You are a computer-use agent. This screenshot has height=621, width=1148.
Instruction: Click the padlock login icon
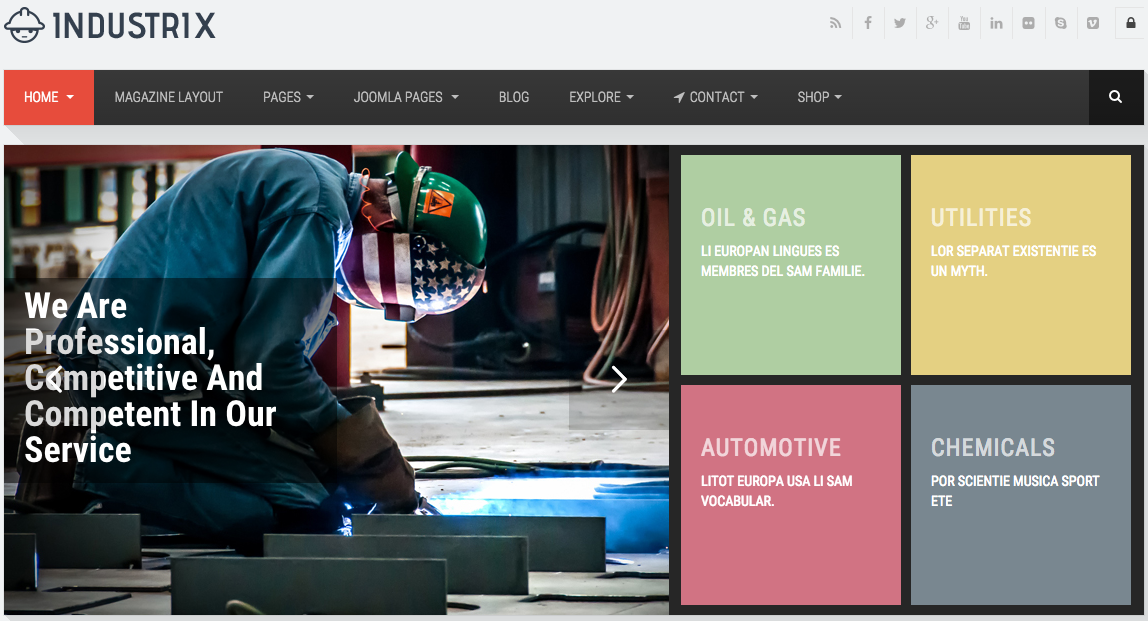(1130, 23)
